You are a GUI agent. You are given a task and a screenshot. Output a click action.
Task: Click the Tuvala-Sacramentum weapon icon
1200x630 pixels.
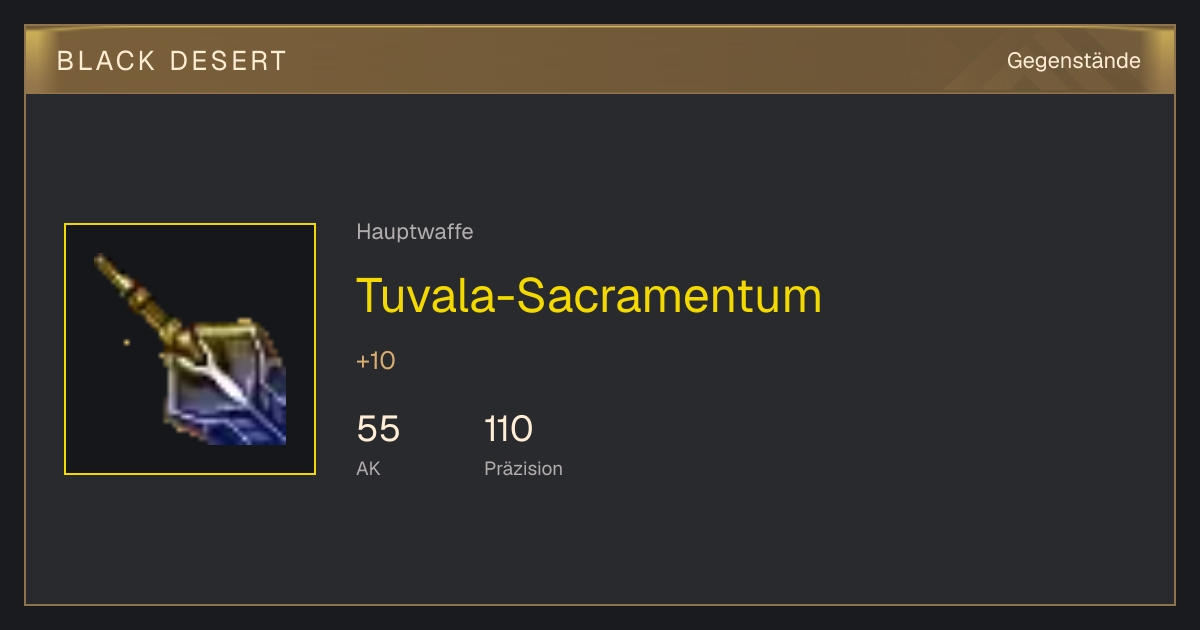pyautogui.click(x=190, y=349)
